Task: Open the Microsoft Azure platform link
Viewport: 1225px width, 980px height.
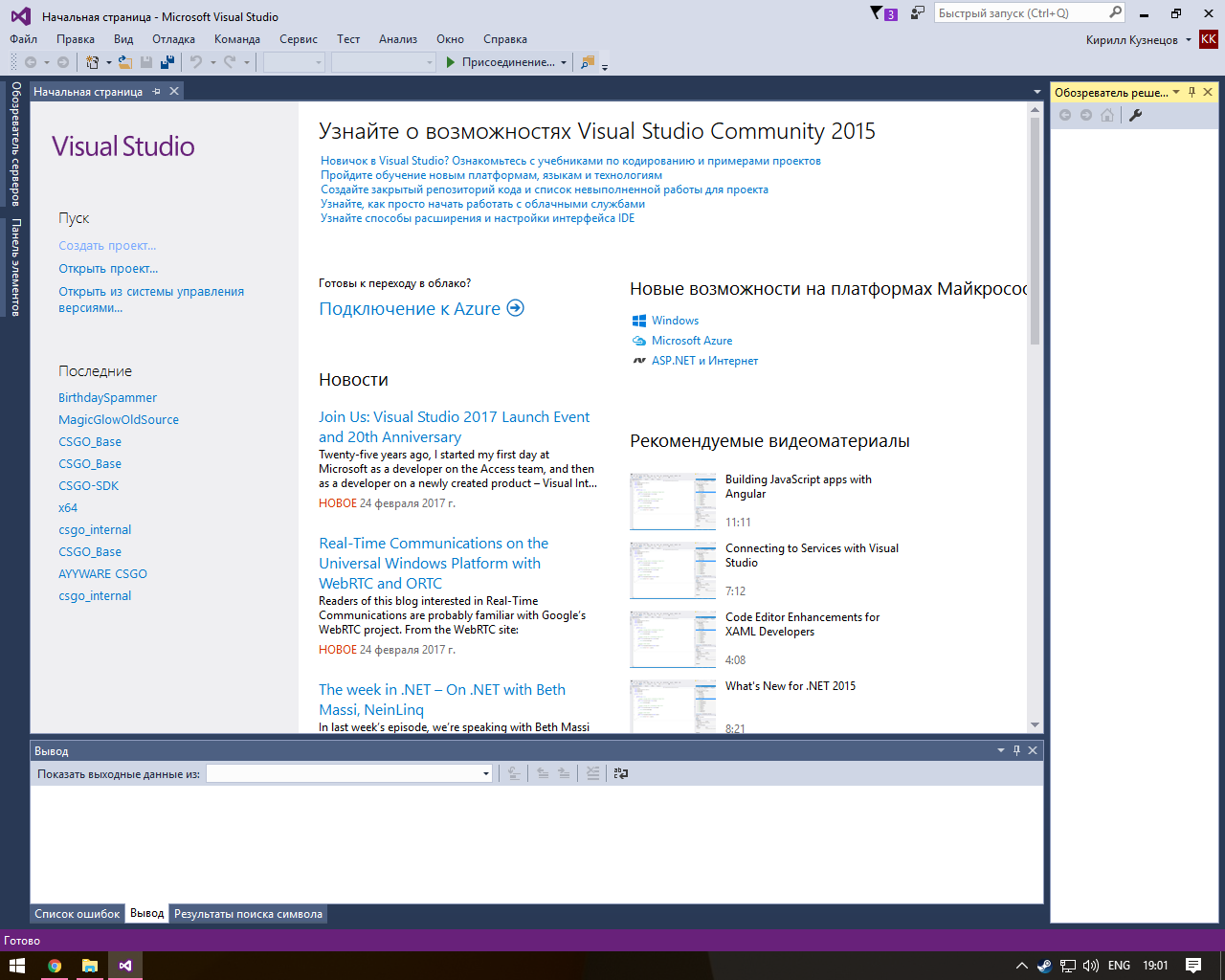Action: click(x=692, y=341)
